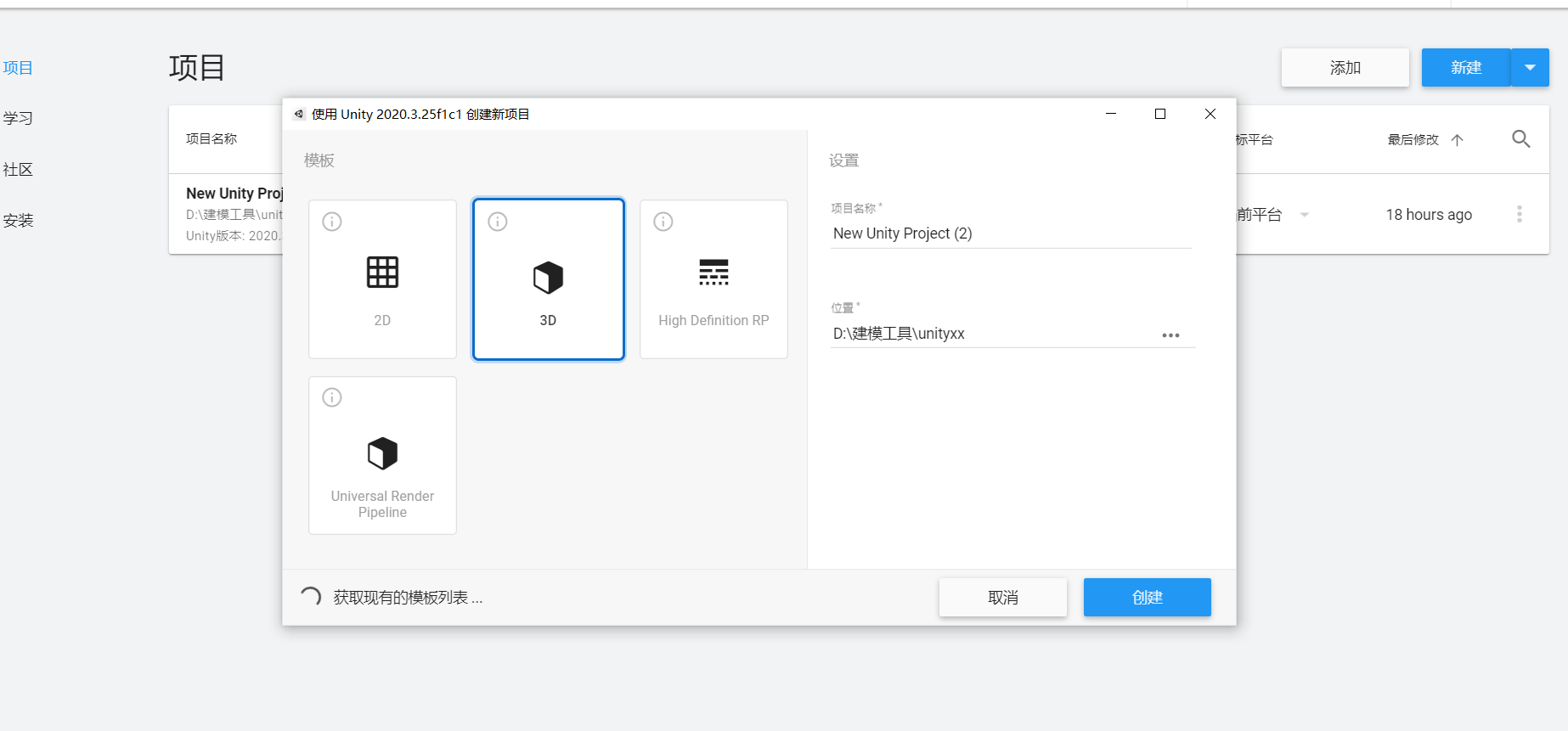The height and width of the screenshot is (731, 1568).
Task: Click the 18 hours ago timestamp
Action: point(1429,215)
